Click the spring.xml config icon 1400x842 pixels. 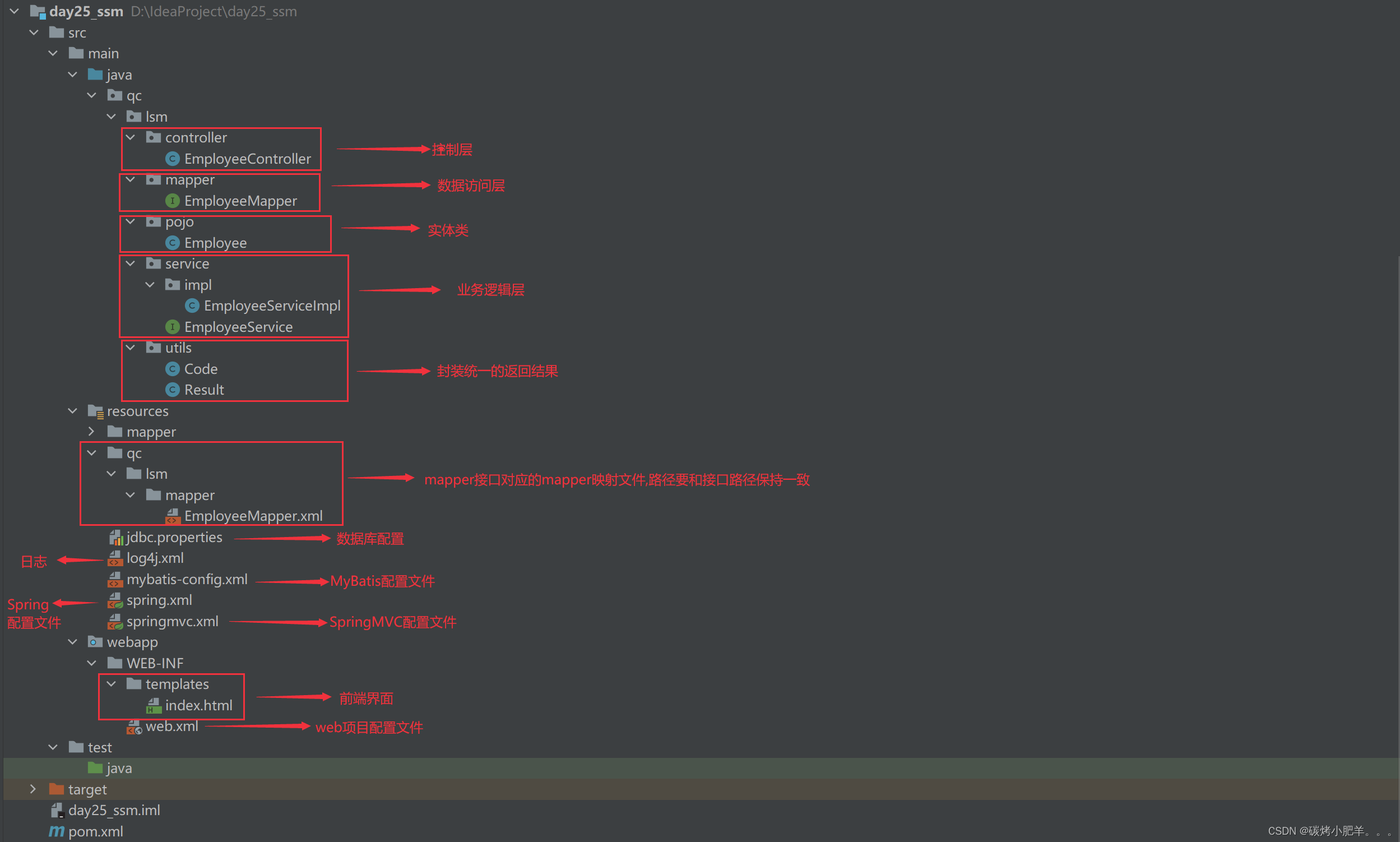click(x=115, y=600)
